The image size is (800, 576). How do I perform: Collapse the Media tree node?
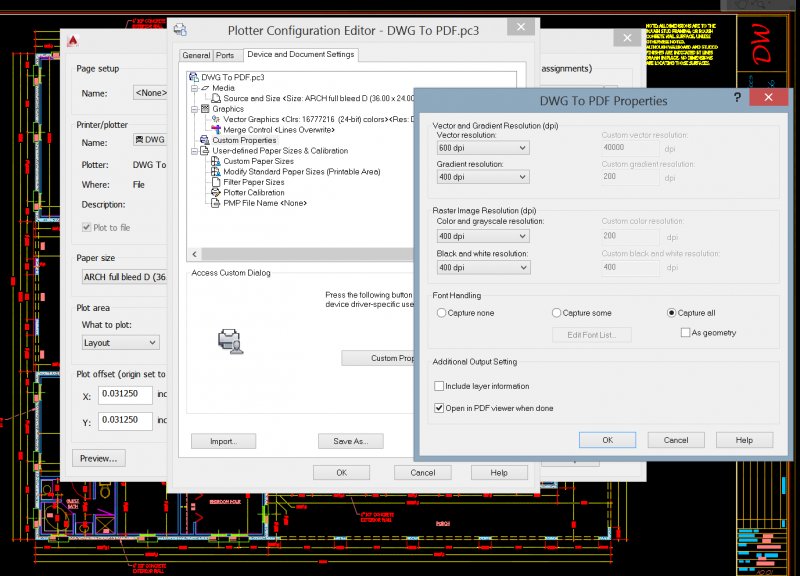click(194, 88)
